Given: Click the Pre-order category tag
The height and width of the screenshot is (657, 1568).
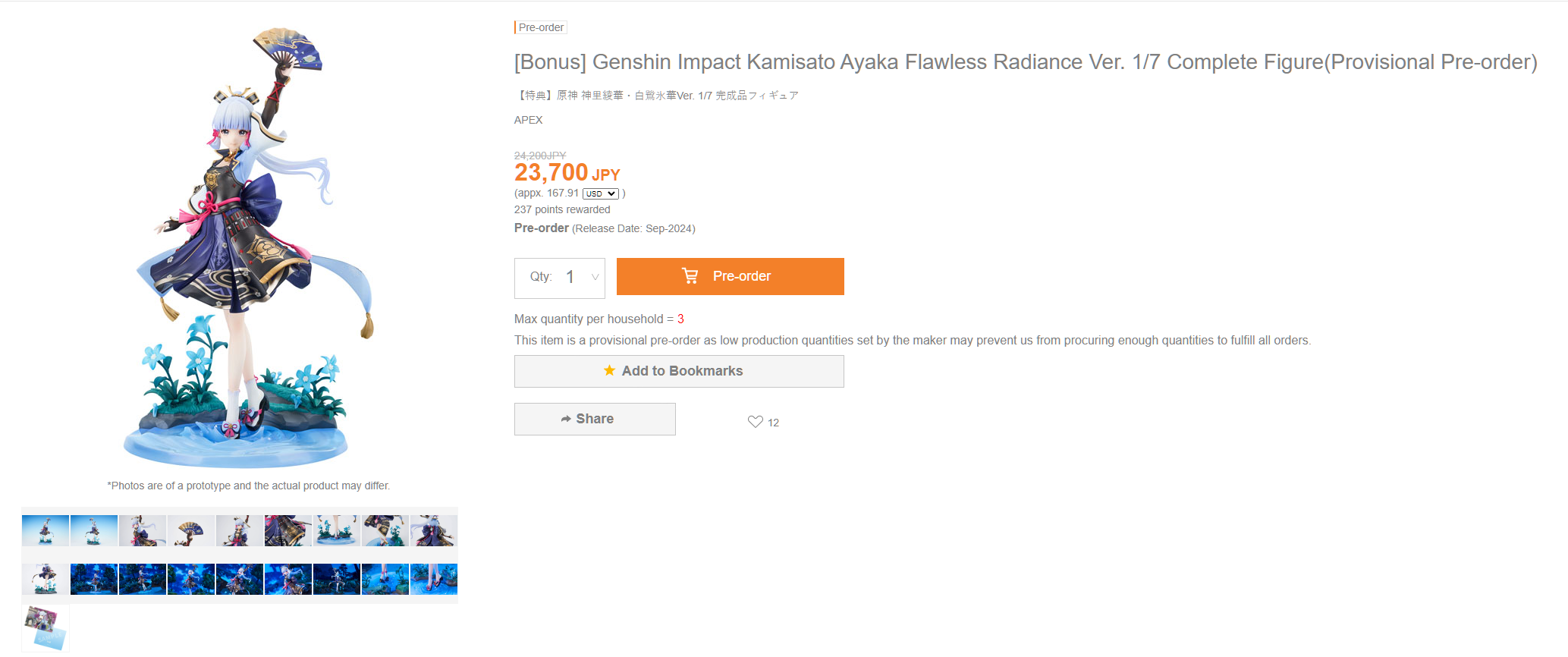Looking at the screenshot, I should tap(541, 27).
